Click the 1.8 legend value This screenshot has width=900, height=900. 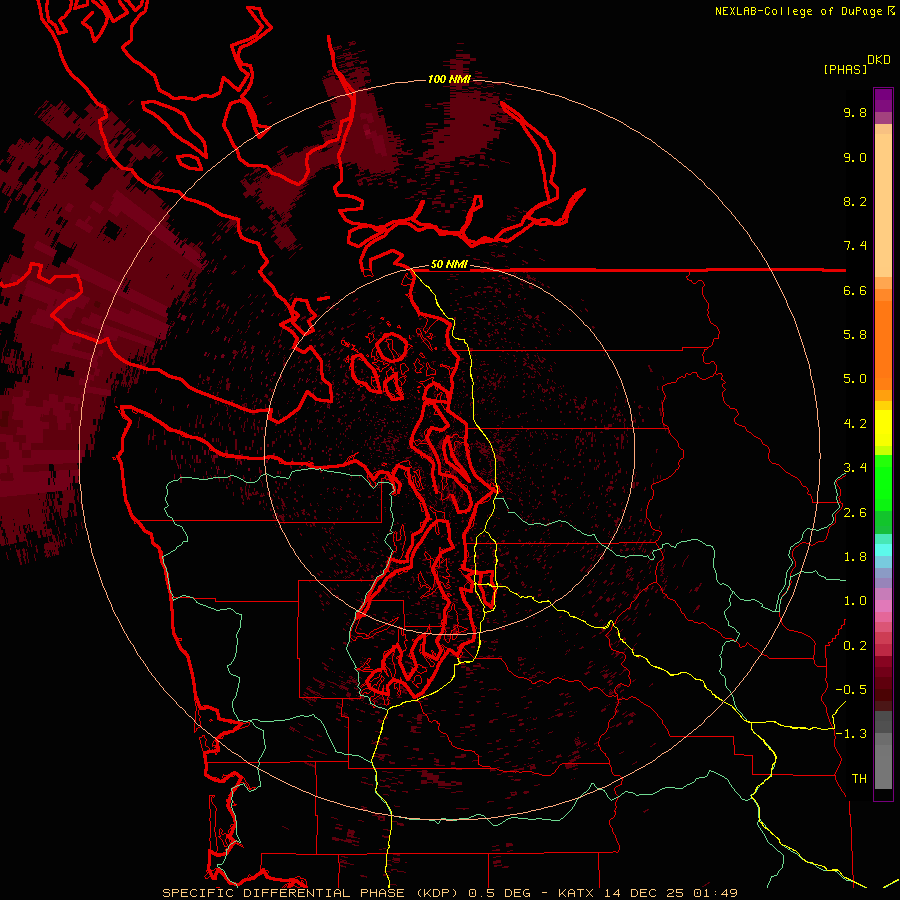pyautogui.click(x=855, y=557)
